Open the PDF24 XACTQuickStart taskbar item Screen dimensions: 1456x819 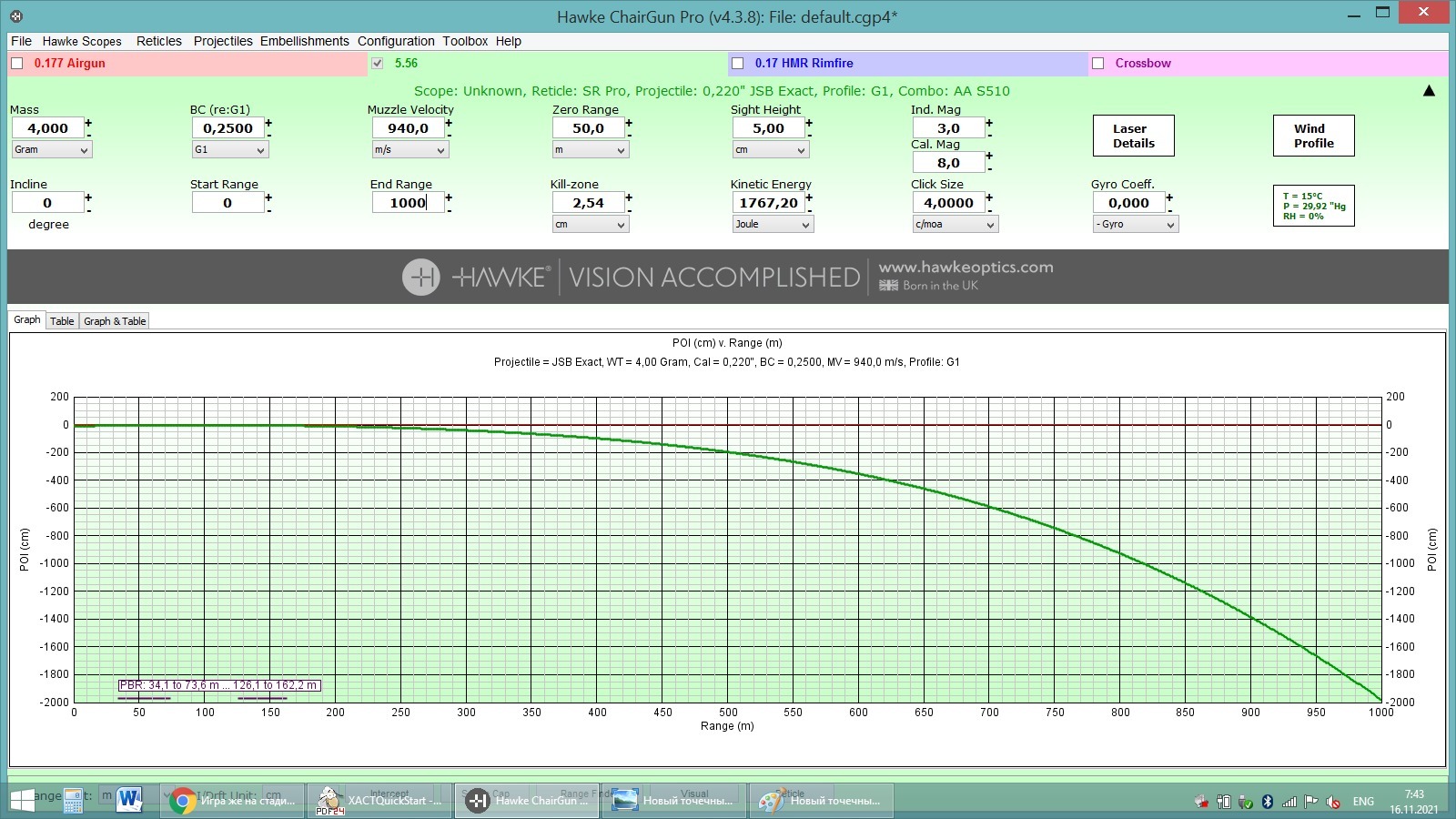click(379, 801)
